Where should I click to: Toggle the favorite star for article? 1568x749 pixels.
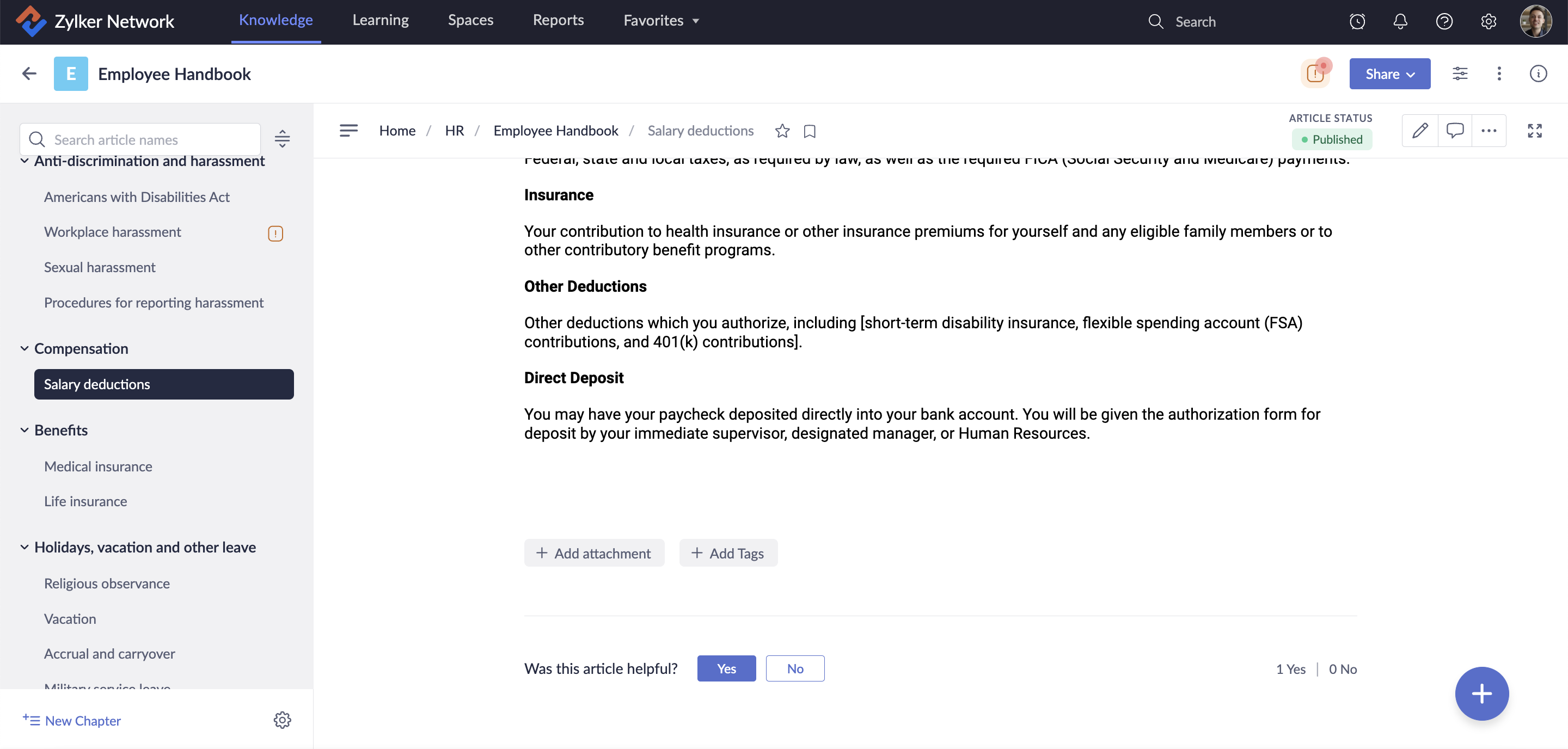click(782, 131)
